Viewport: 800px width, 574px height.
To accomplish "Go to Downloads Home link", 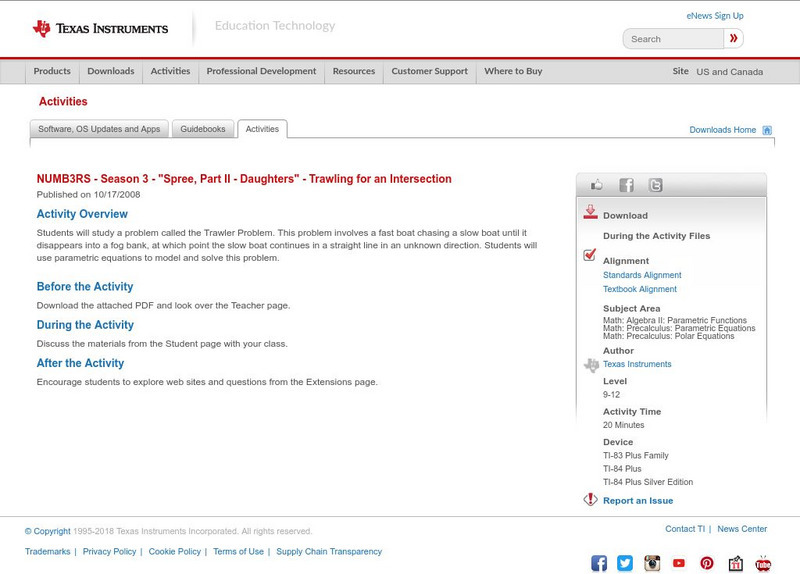I will click(722, 130).
